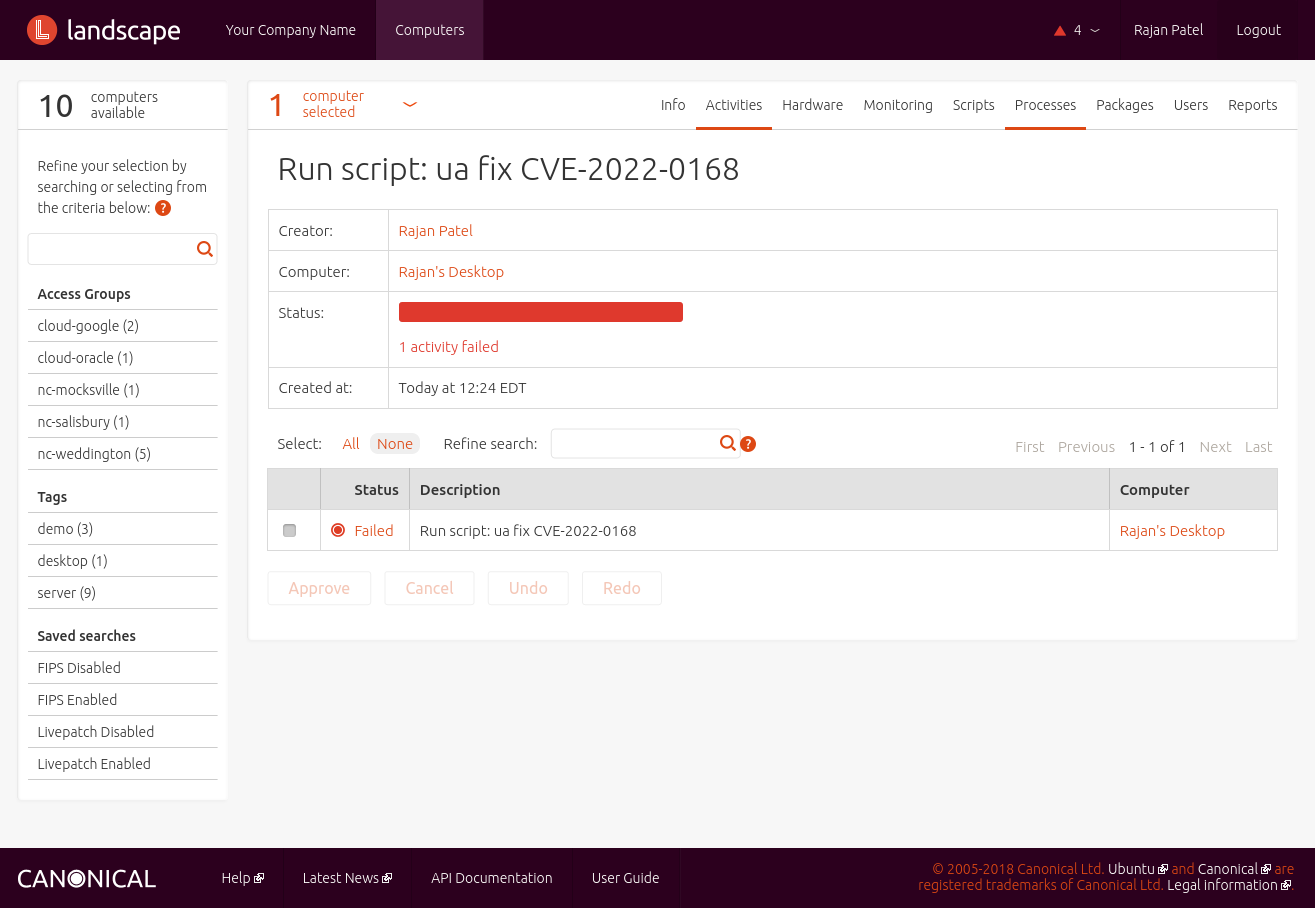The height and width of the screenshot is (908, 1315).
Task: Click the Redo button
Action: point(622,588)
